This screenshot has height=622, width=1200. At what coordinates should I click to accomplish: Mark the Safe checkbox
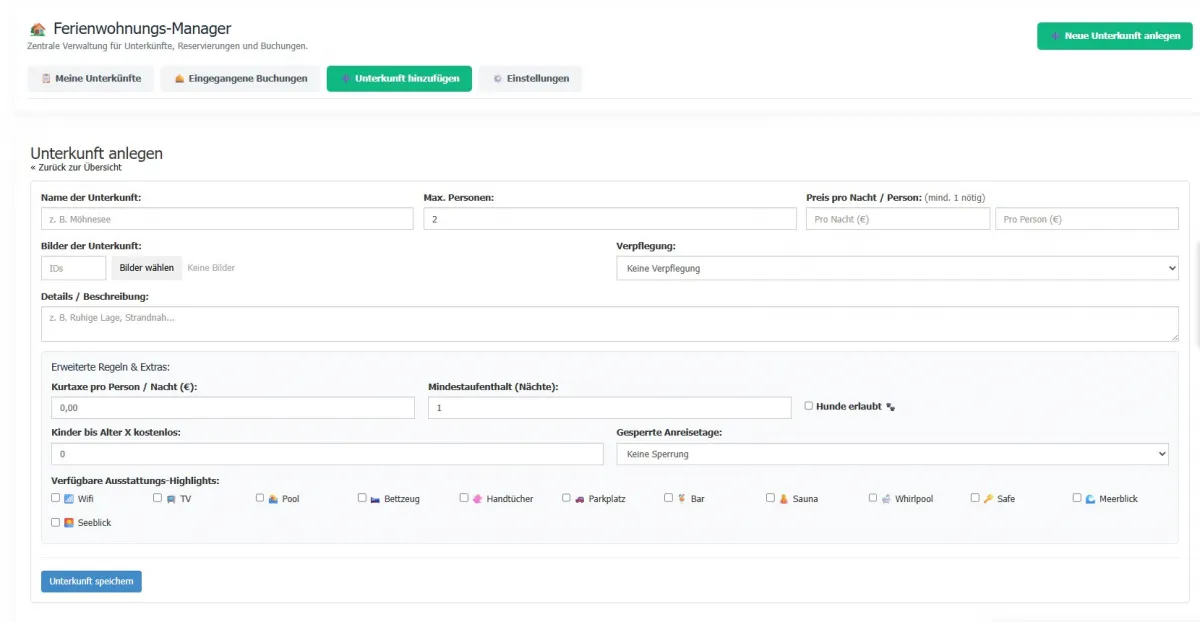coord(975,497)
